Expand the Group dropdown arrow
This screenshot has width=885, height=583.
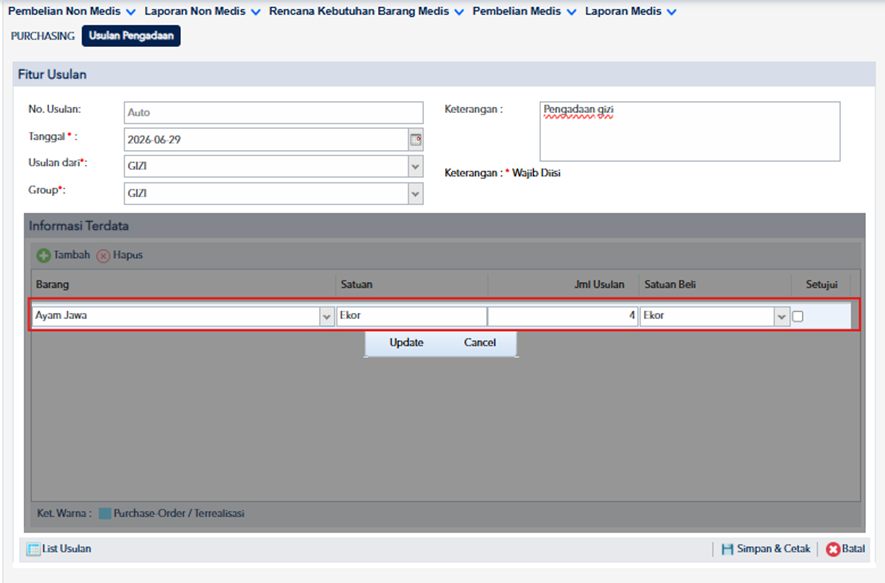pyautogui.click(x=415, y=194)
